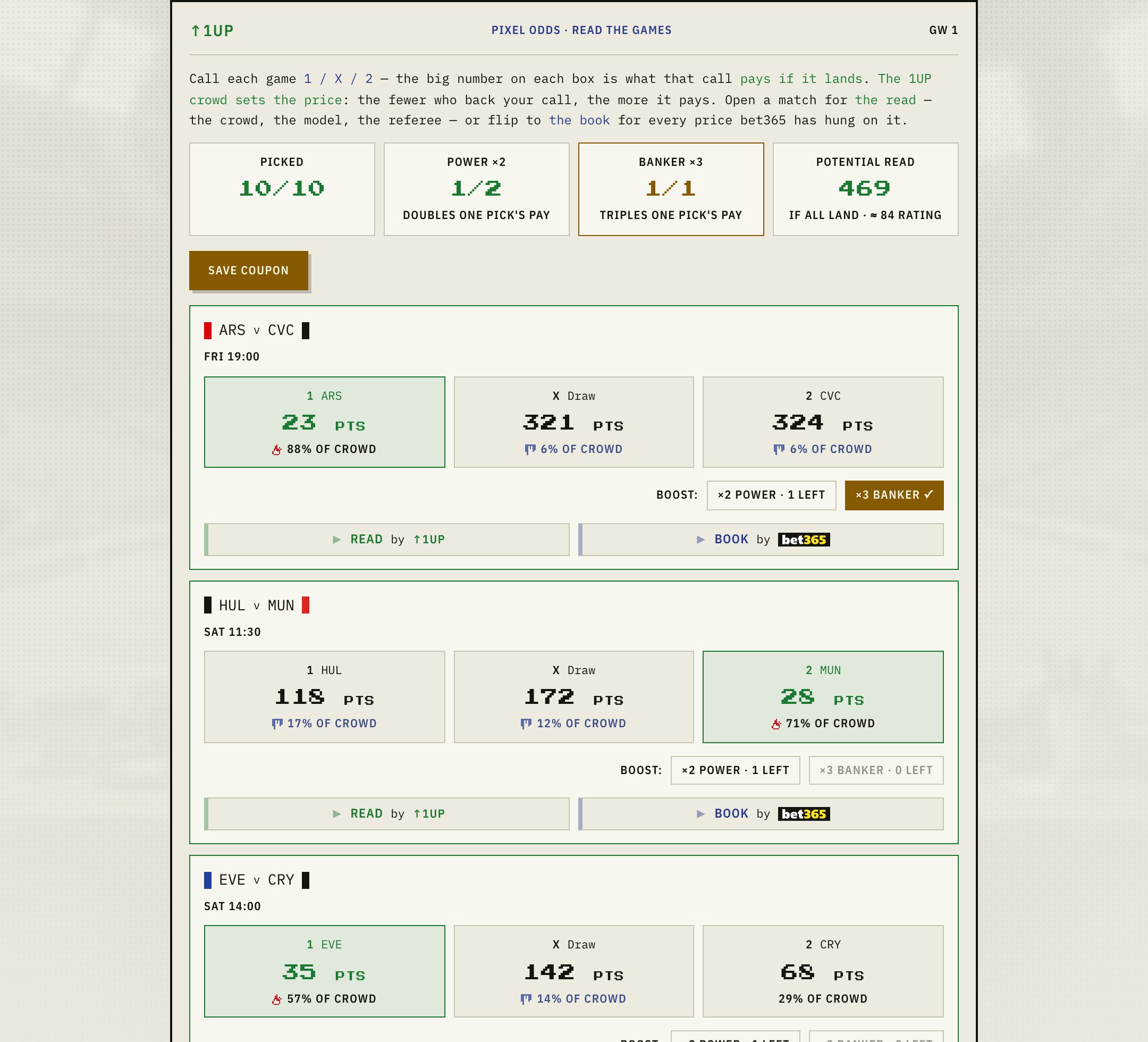Pick 2 MUN for 28 pts
This screenshot has height=1042, width=1148.
pyautogui.click(x=823, y=697)
